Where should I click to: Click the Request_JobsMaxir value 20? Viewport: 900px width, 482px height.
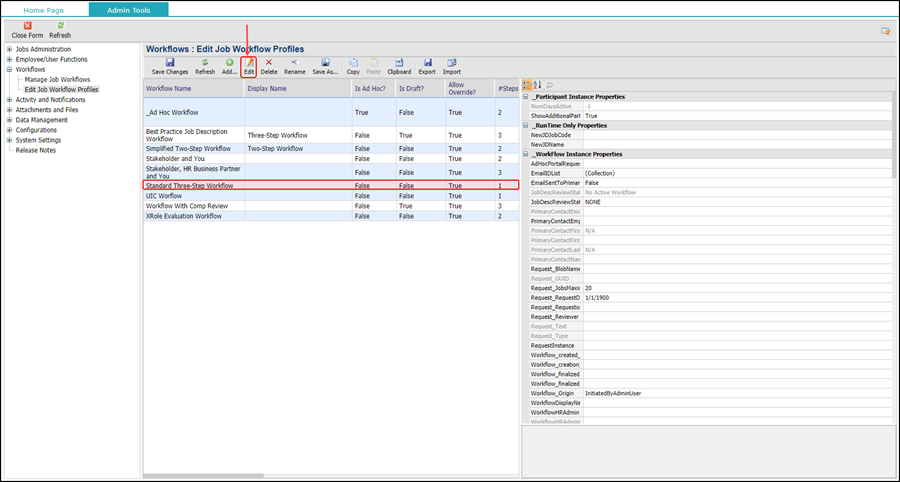click(x=737, y=288)
